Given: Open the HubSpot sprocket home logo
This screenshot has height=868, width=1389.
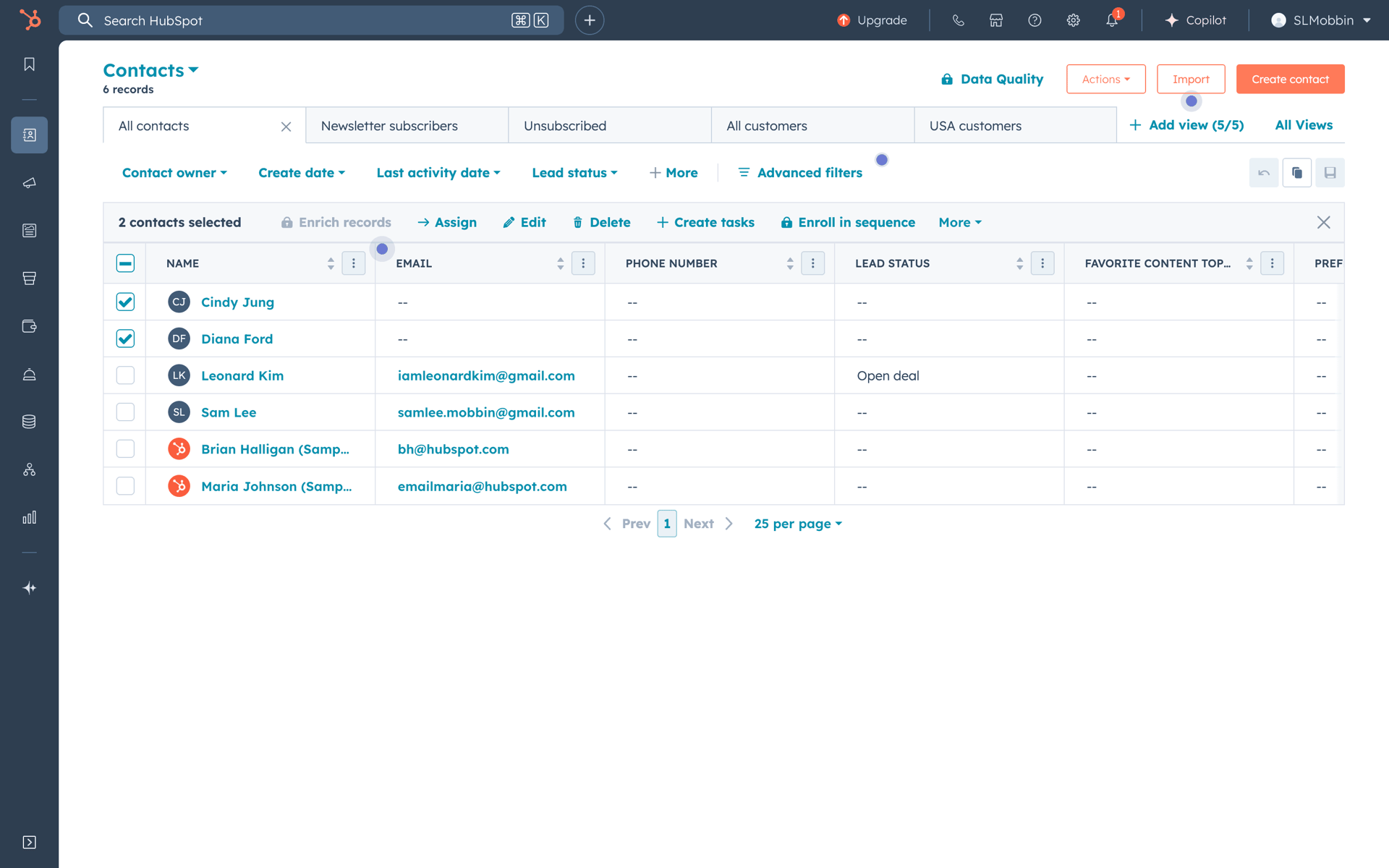Looking at the screenshot, I should (30, 20).
